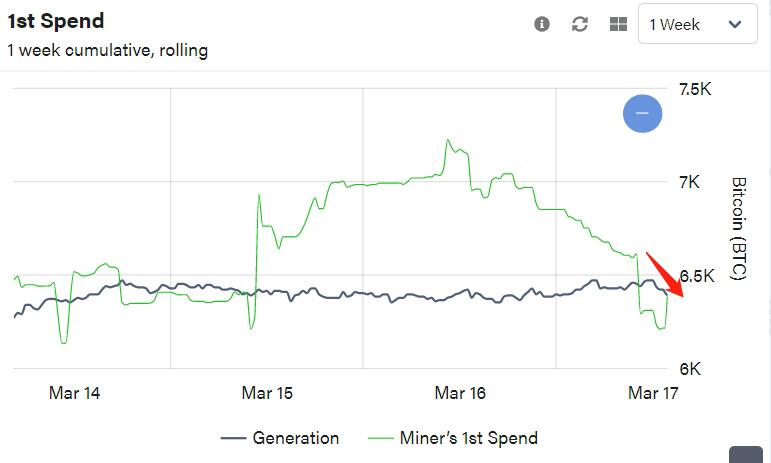Open the grid layout view icon

coord(618,24)
